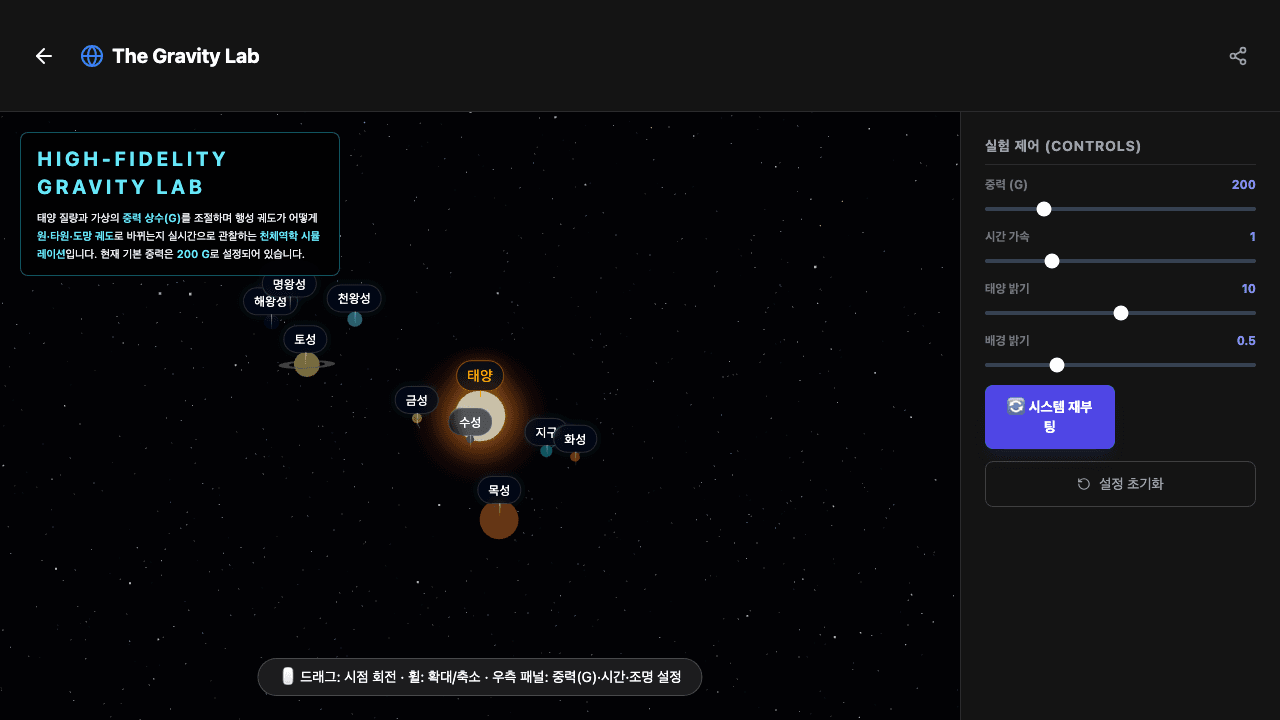Screen dimensions: 1280x720
Task: Select the 명왕성 Pluto label
Action: 290,283
